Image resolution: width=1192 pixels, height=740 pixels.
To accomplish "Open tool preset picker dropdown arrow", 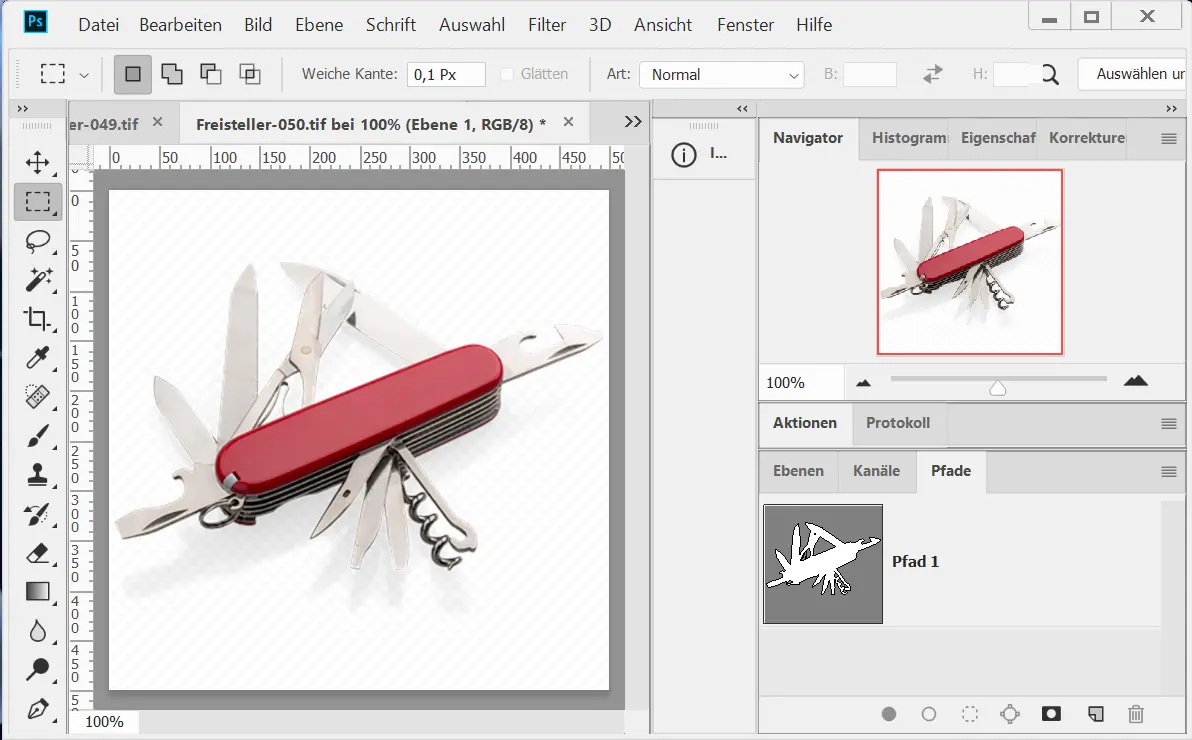I will coord(84,75).
